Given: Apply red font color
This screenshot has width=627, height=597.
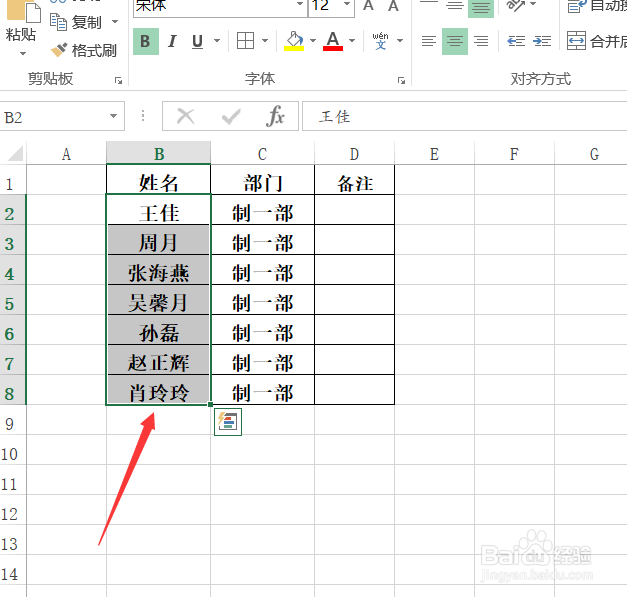Looking at the screenshot, I should pos(333,41).
